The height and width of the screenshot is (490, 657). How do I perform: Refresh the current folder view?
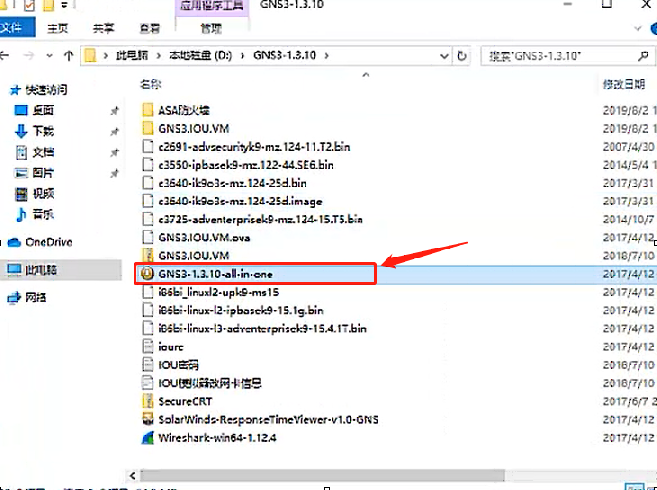(462, 55)
